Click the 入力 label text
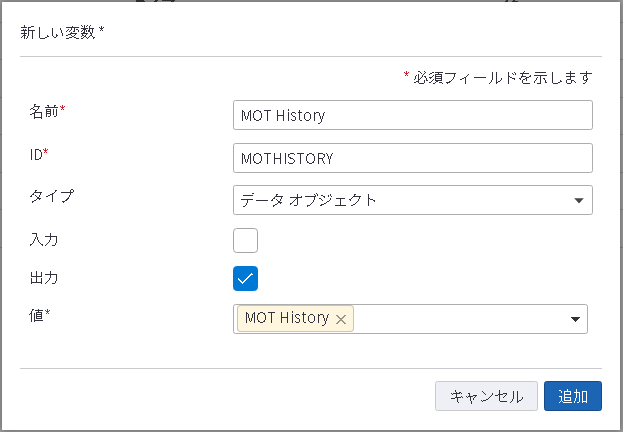This screenshot has height=432, width=623. 45,238
